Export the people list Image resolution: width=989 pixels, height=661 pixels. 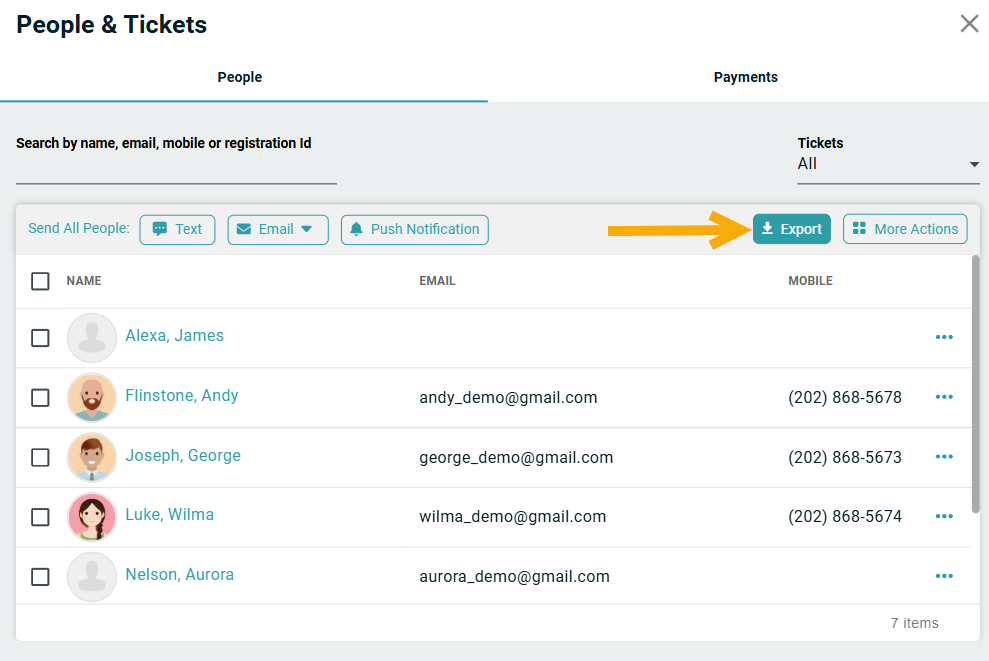[x=792, y=229]
